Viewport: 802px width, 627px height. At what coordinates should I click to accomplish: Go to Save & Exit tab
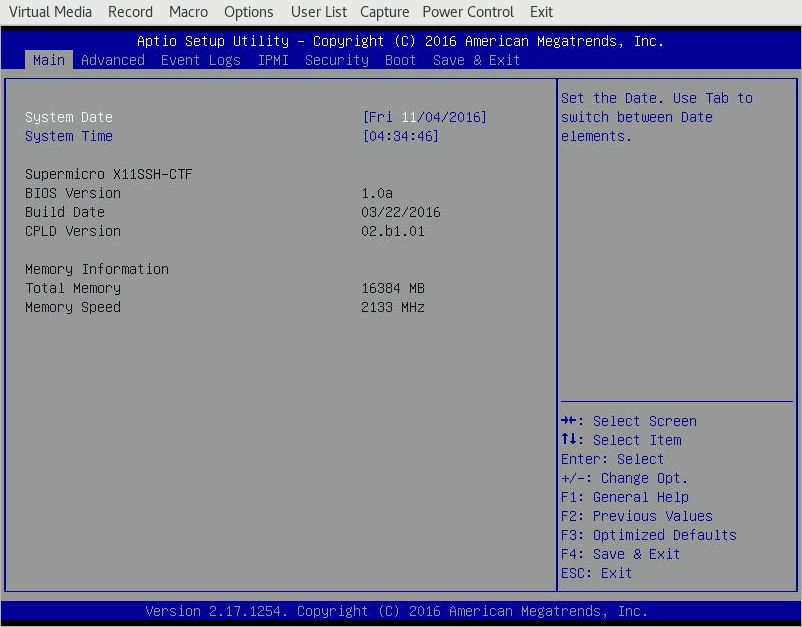tap(476, 60)
